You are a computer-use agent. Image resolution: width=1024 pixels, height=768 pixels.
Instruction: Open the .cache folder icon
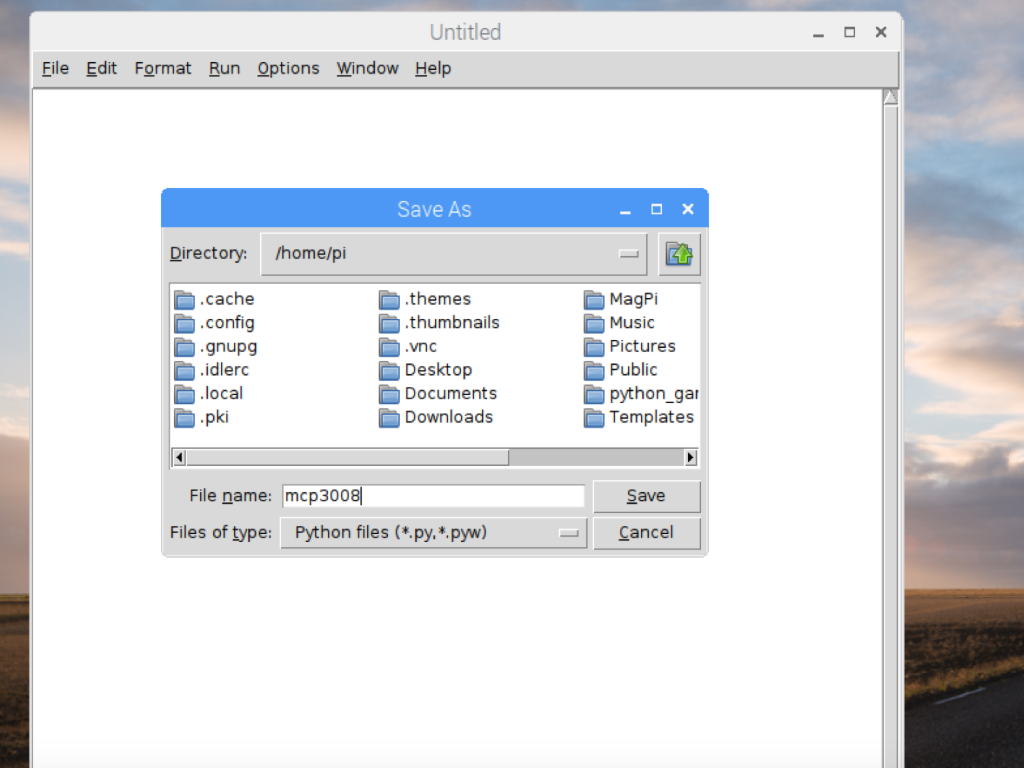pos(185,300)
